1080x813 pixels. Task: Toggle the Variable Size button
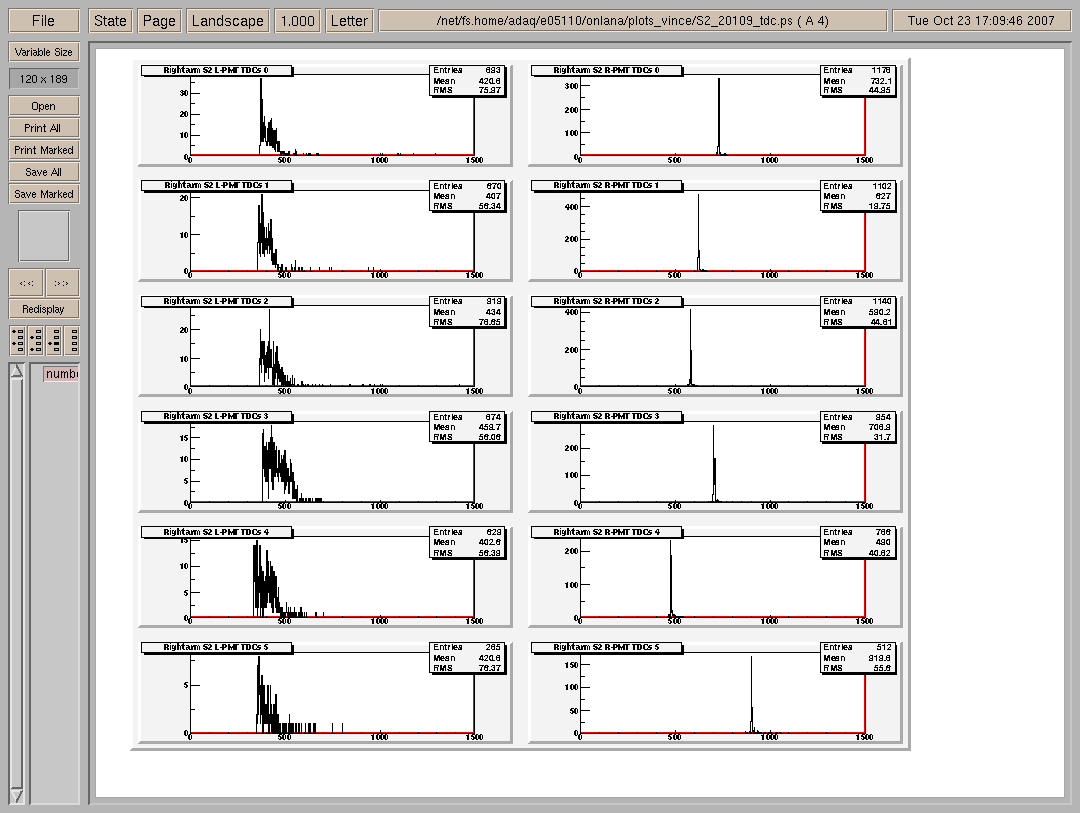coord(43,52)
